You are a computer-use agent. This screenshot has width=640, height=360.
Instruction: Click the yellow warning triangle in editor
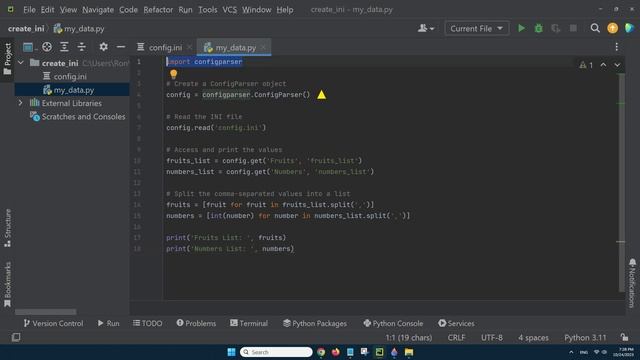tap(322, 95)
